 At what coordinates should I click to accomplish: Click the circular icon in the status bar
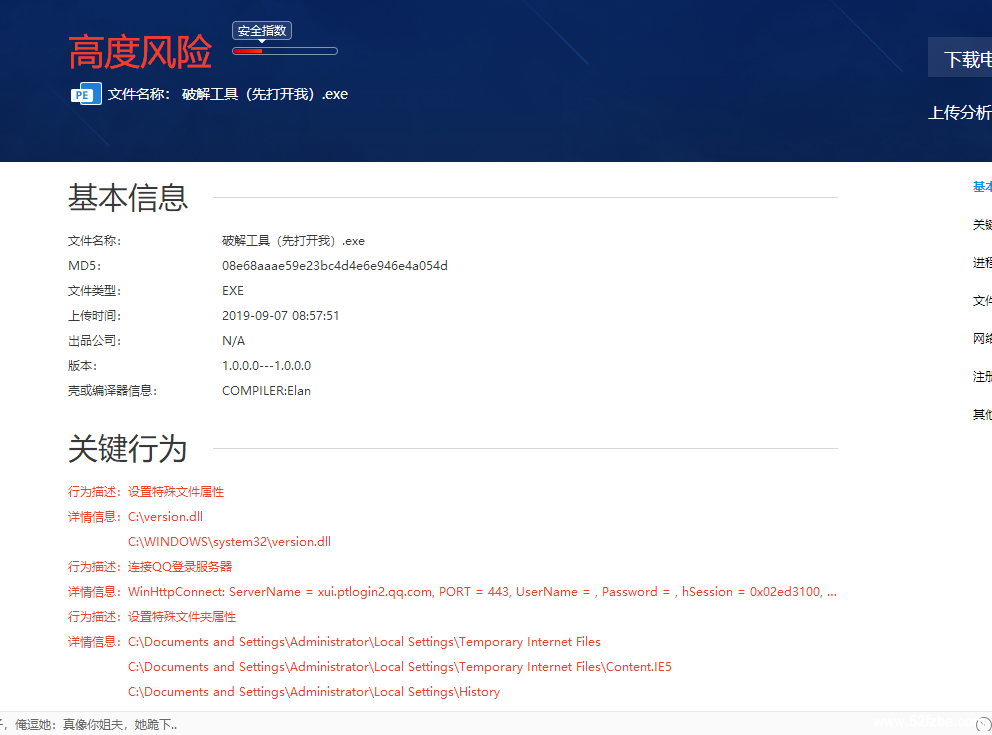tap(984, 724)
